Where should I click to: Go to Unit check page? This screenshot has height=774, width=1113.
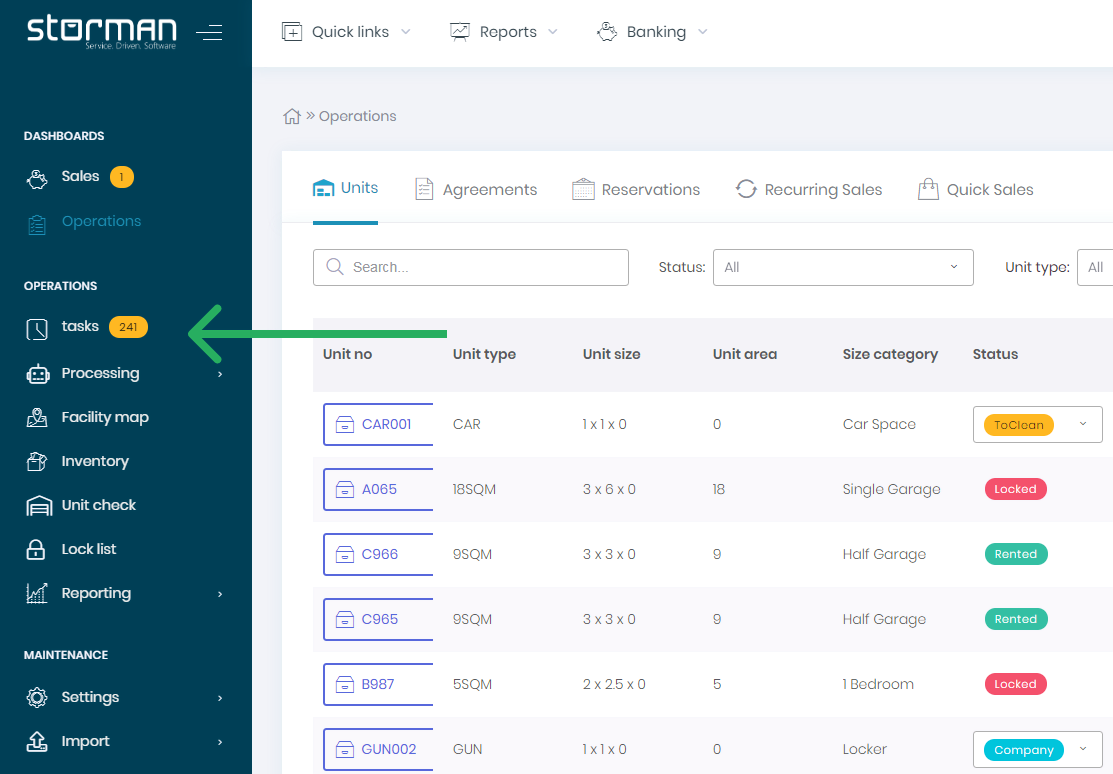[x=98, y=505]
